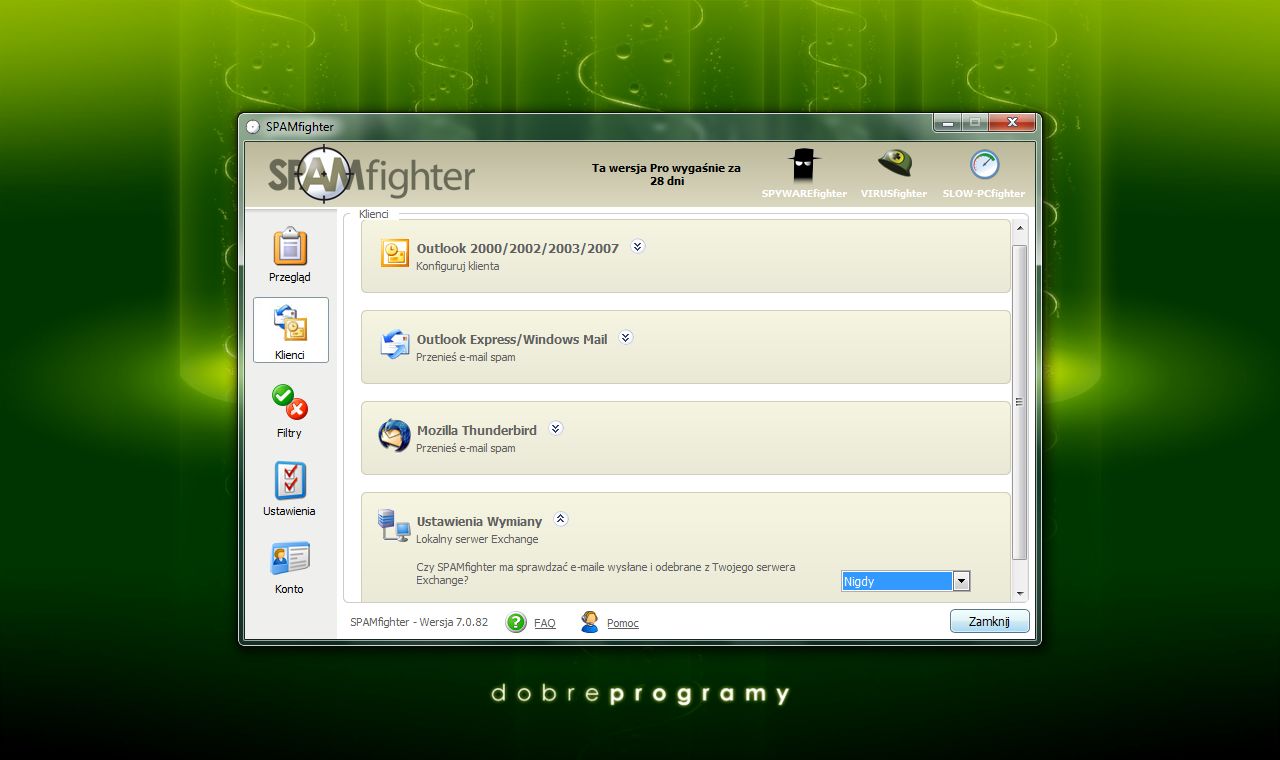This screenshot has height=760, width=1280.
Task: Open the Przegląd overview section
Action: click(x=290, y=255)
